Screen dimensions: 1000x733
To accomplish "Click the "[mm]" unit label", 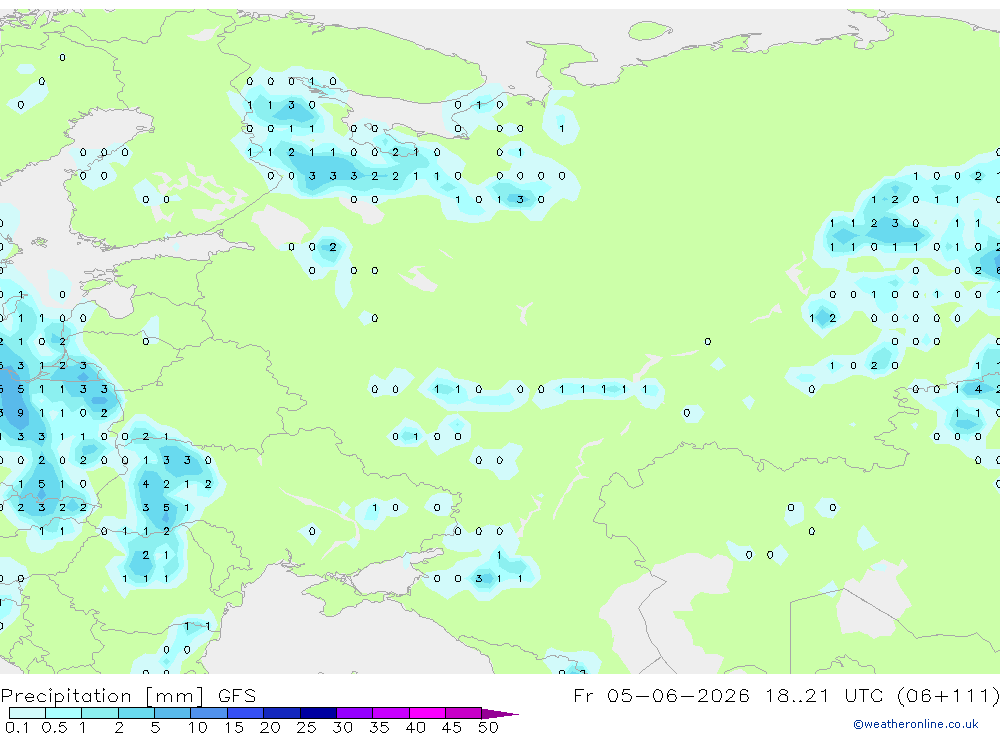I will [175, 696].
